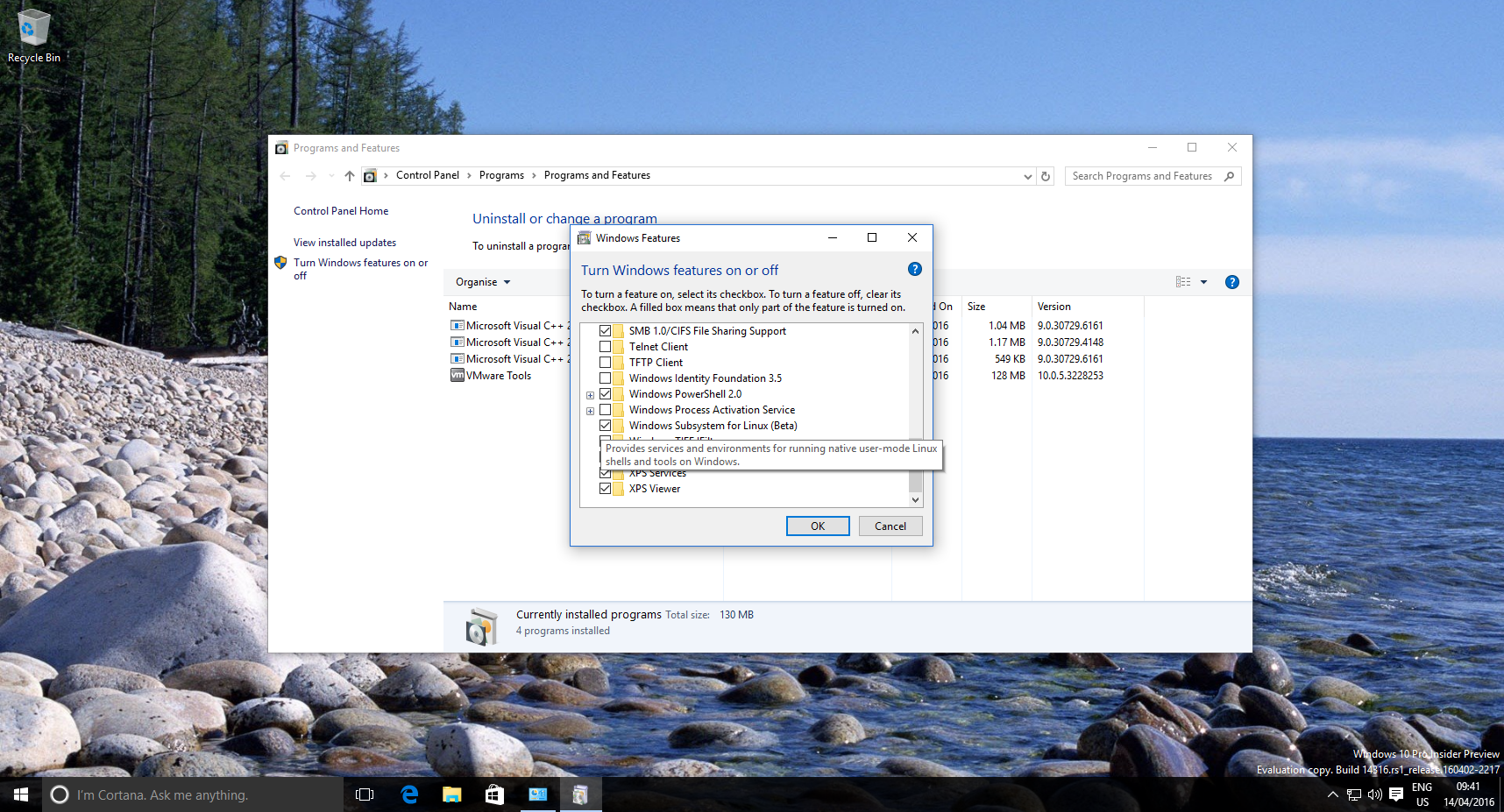This screenshot has width=1504, height=812.
Task: Click the change view icon in the toolbar
Action: point(1183,282)
